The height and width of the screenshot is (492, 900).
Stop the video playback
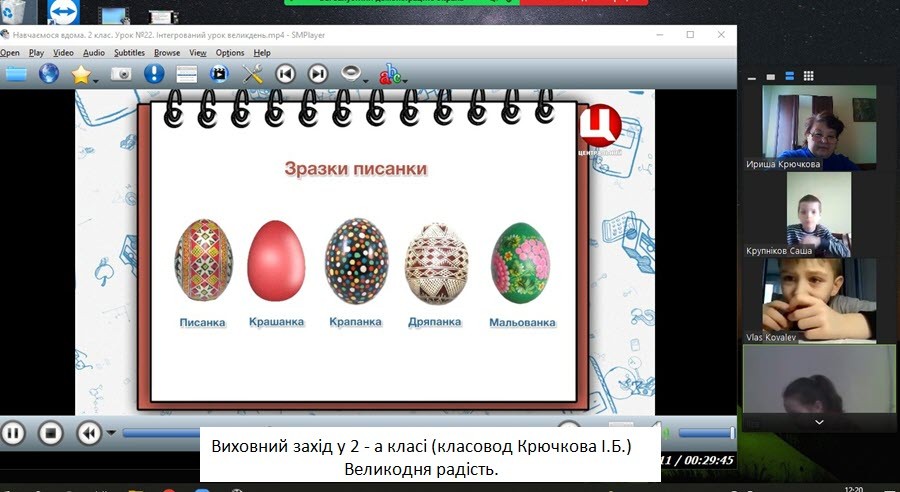(50, 433)
